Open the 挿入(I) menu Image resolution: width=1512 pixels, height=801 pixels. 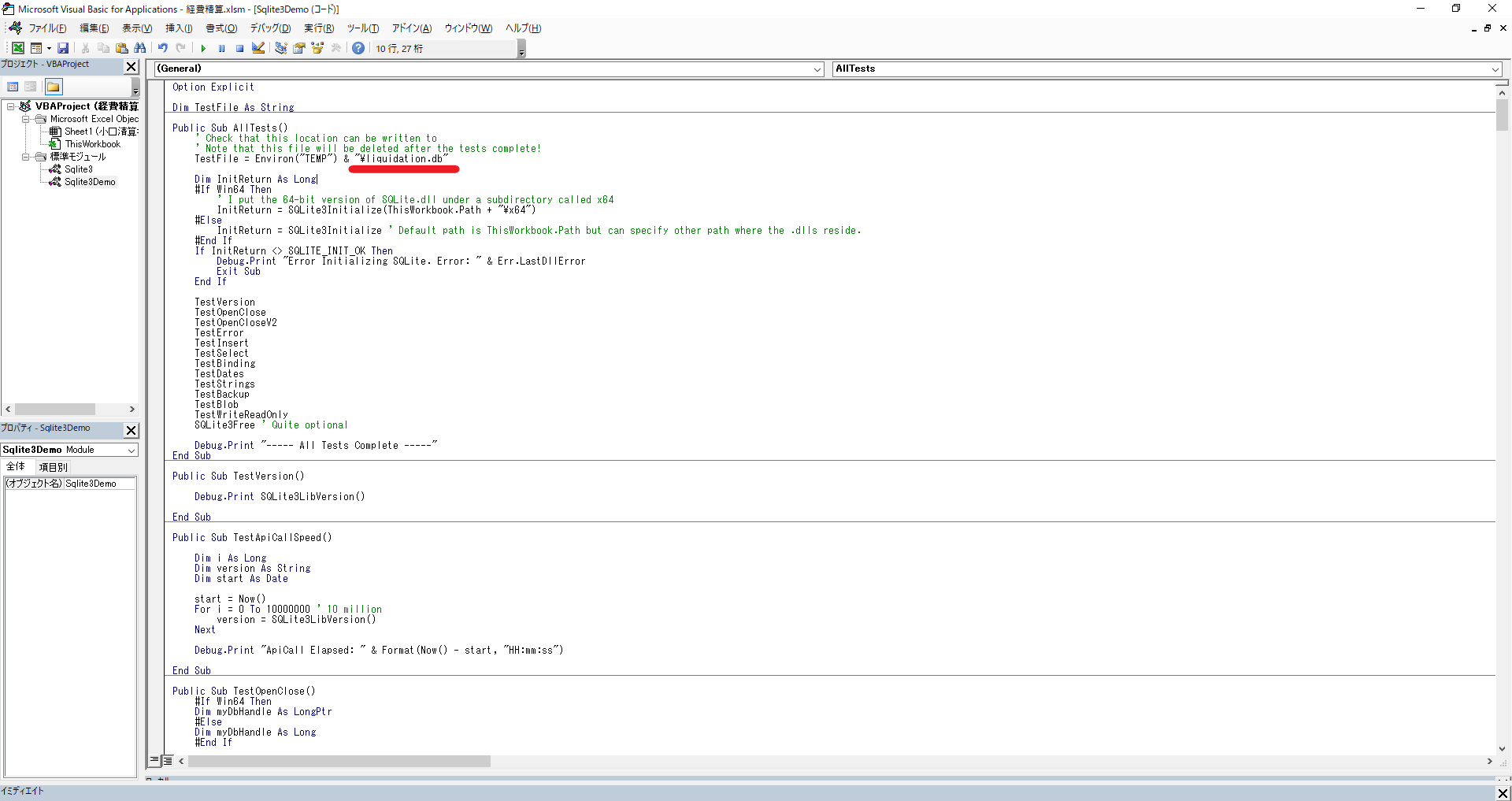tap(179, 28)
